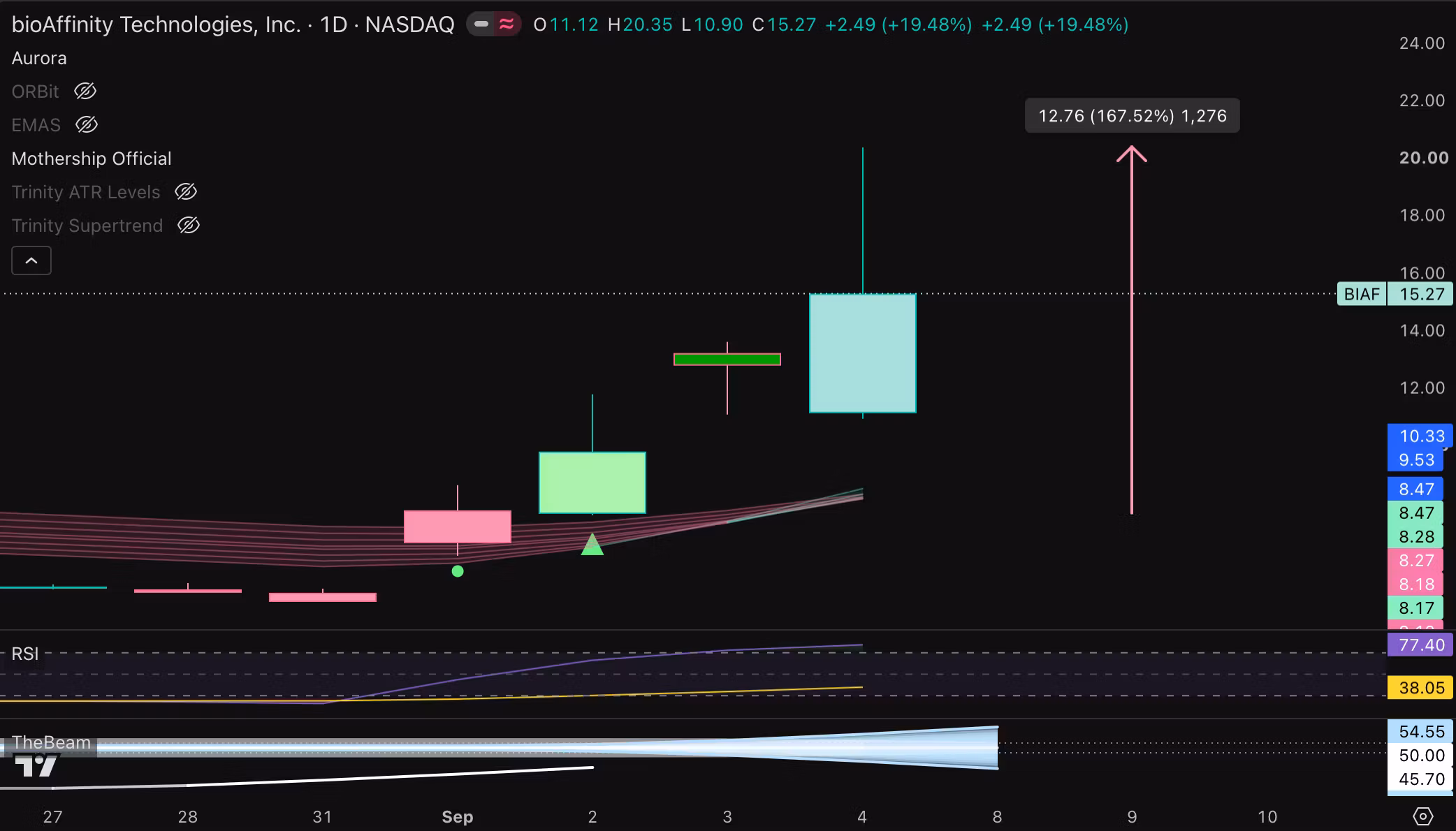Click the 50.00 TheBeam scale label
The image size is (1456, 831).
tap(1420, 755)
